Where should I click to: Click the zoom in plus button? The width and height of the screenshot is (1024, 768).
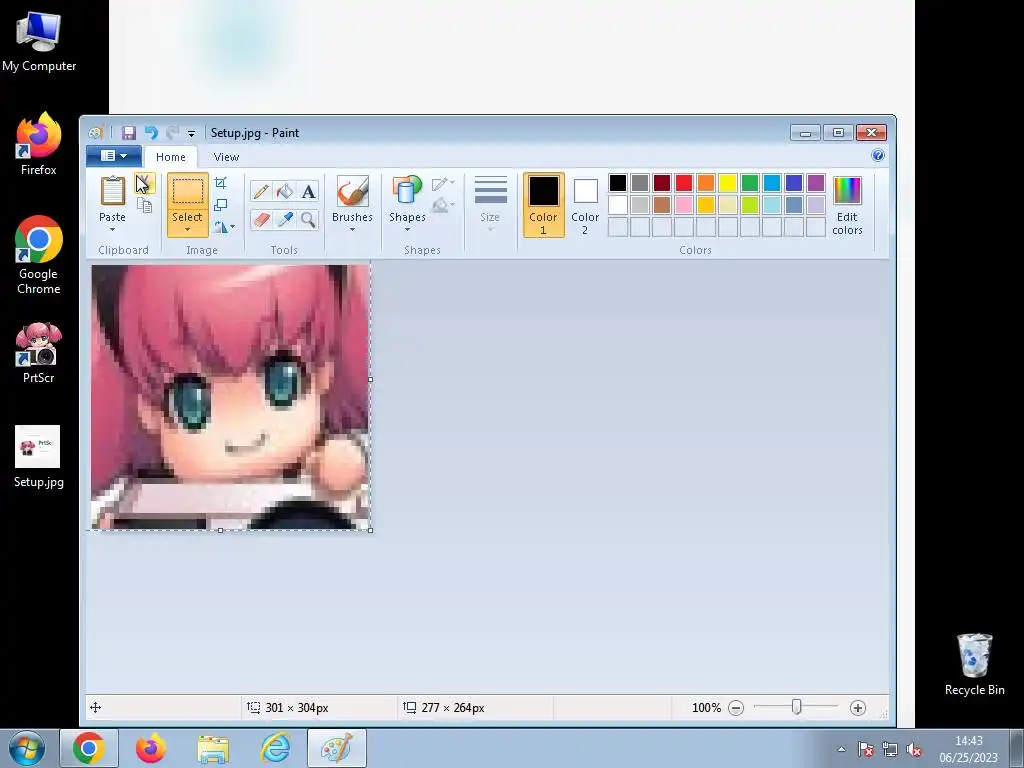pos(858,708)
